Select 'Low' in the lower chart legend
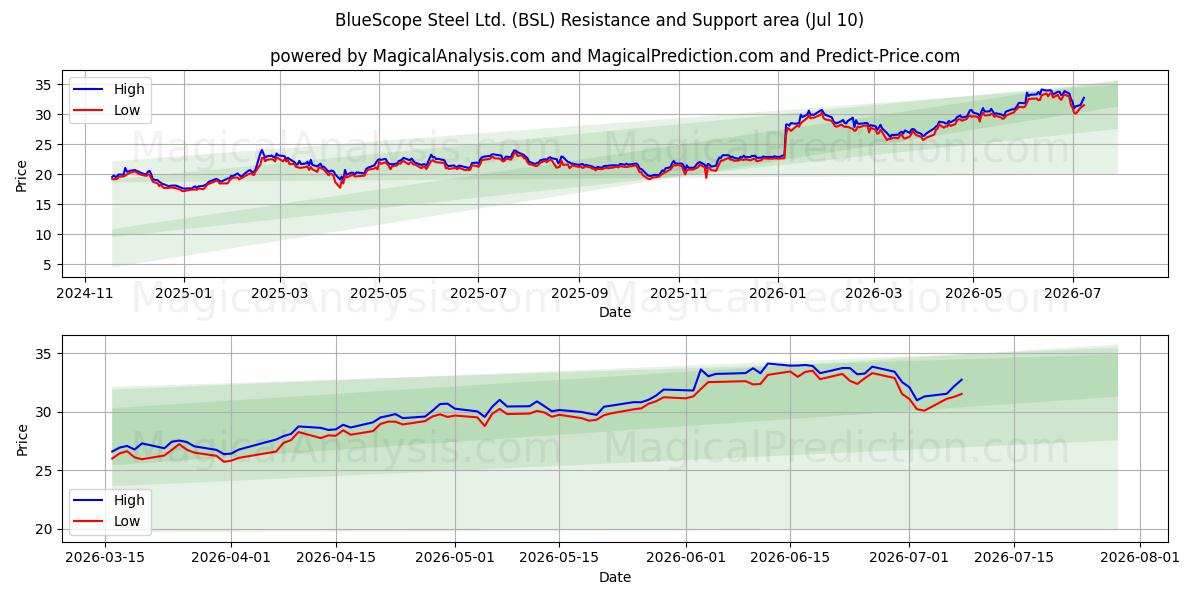This screenshot has width=1200, height=600. pyautogui.click(x=127, y=522)
